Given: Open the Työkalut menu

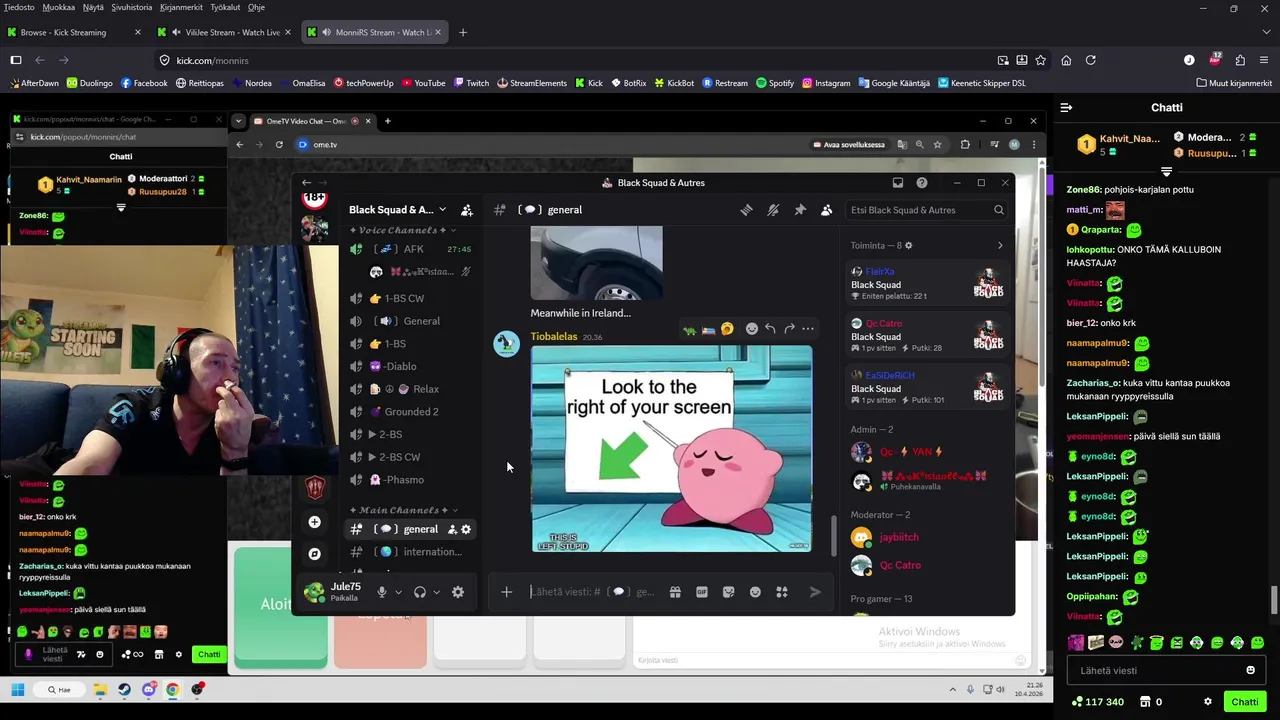Looking at the screenshot, I should pyautogui.click(x=225, y=7).
